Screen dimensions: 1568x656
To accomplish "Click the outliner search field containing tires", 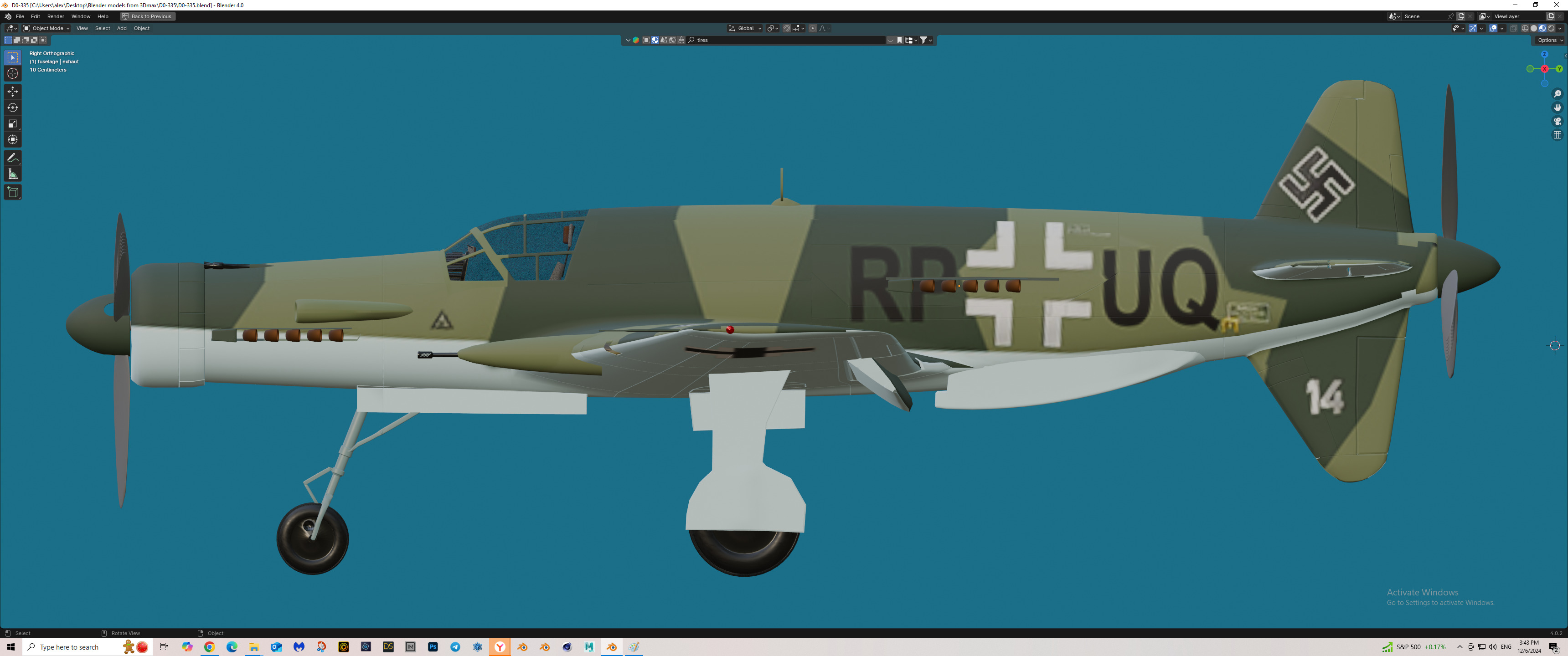I will (x=785, y=40).
